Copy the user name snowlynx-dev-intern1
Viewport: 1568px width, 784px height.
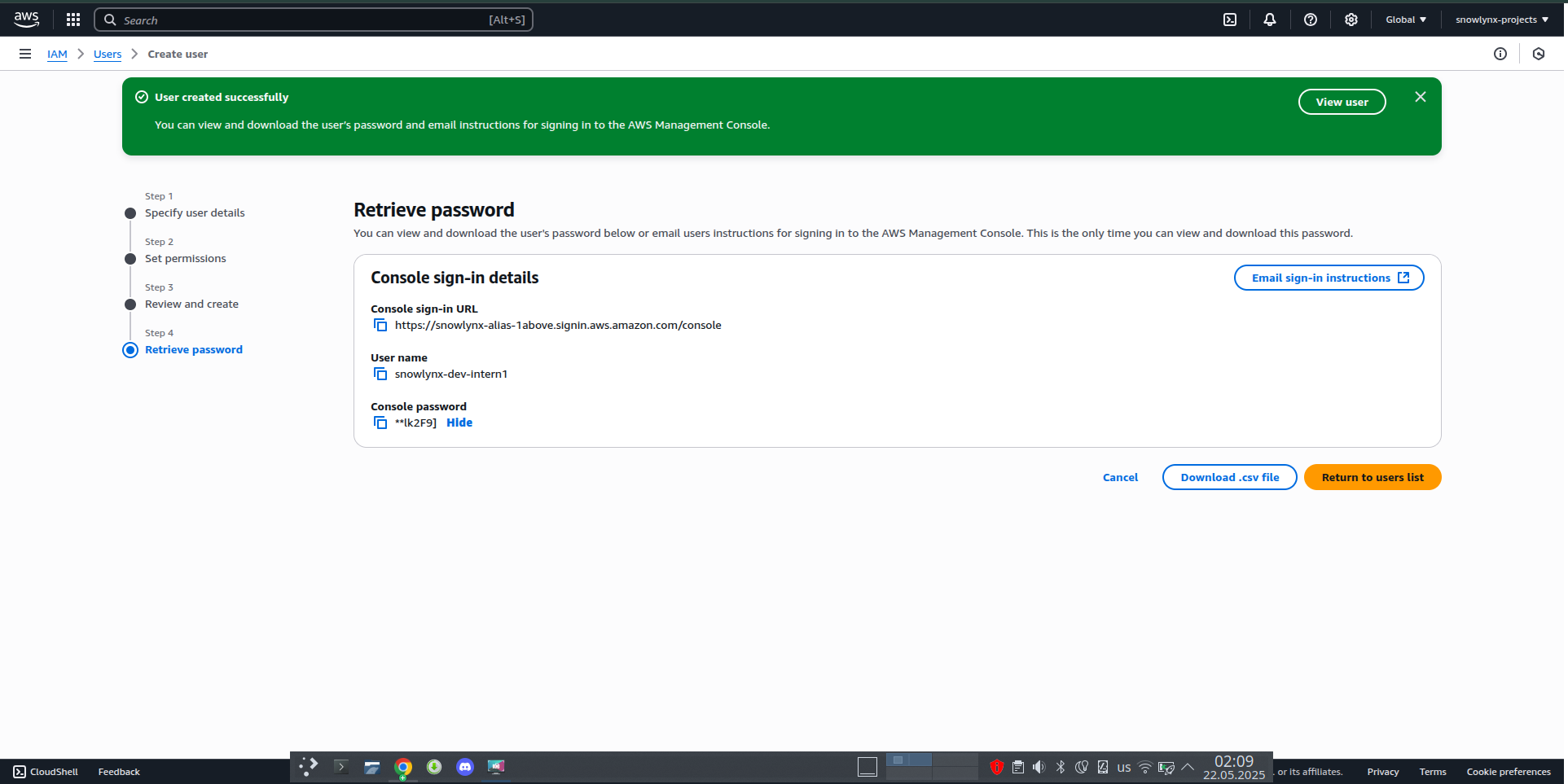pyautogui.click(x=380, y=374)
